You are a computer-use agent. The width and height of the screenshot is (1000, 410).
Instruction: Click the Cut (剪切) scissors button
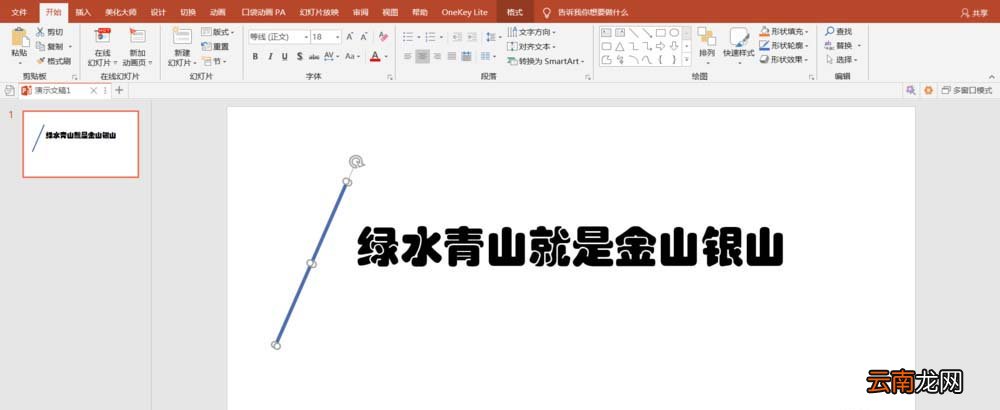(50, 32)
